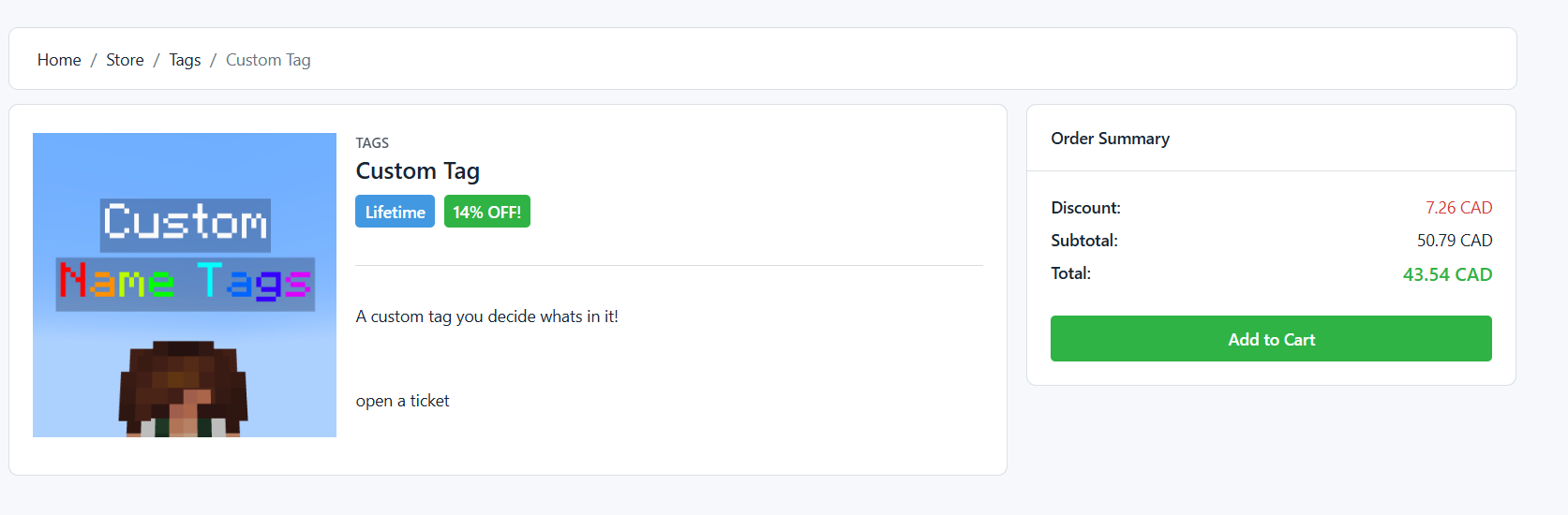This screenshot has width=1568, height=515.
Task: Click the Discount label
Action: pyautogui.click(x=1085, y=208)
